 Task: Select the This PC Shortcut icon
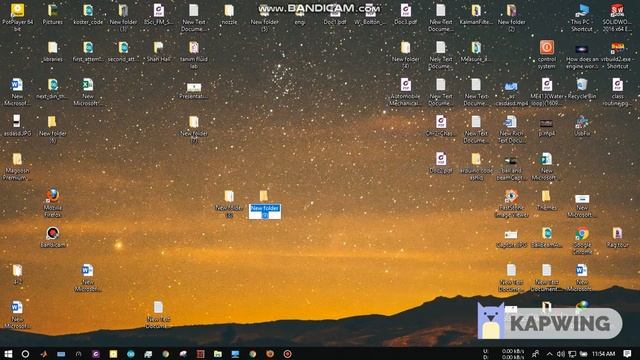coord(582,18)
